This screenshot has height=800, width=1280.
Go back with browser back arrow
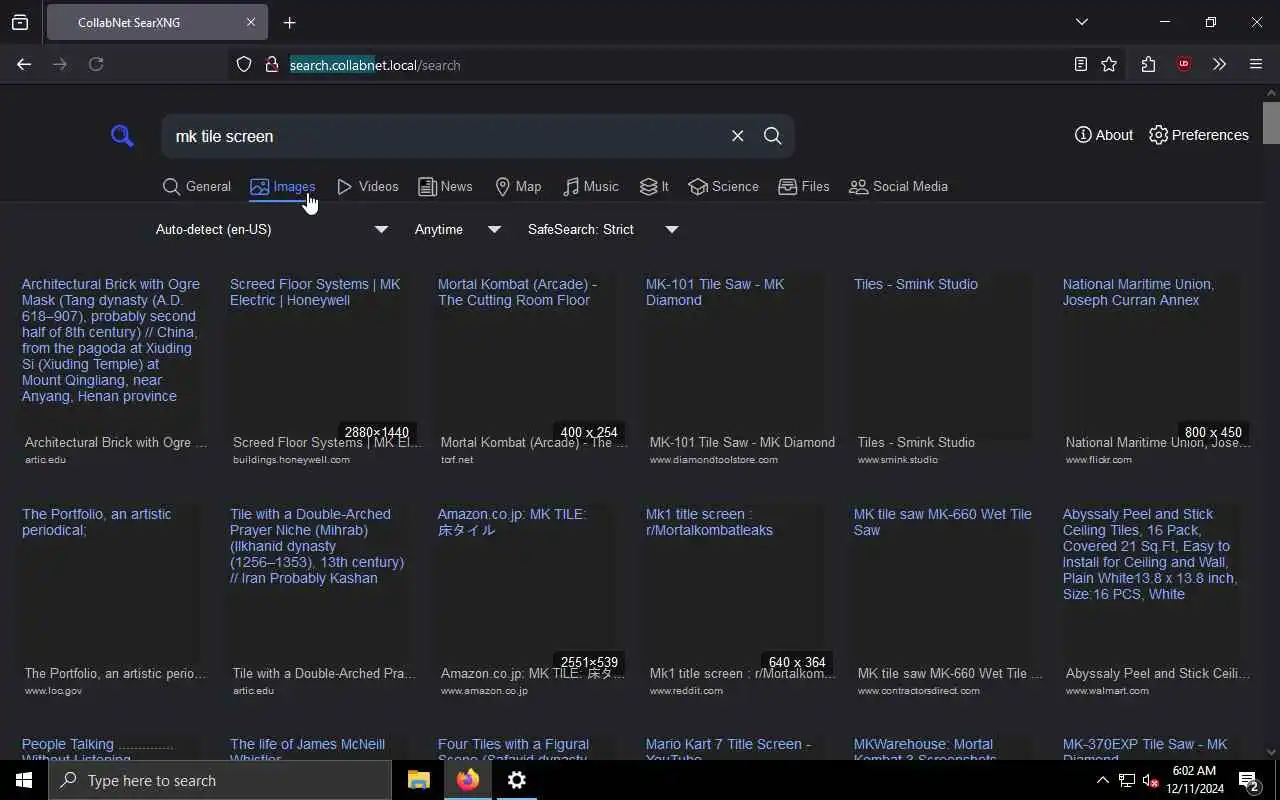[x=24, y=64]
